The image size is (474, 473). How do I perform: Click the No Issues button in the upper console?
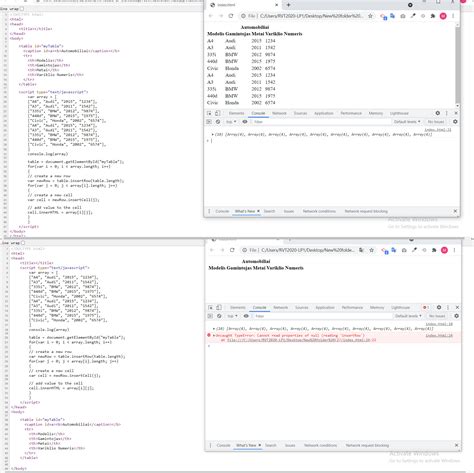coord(436,122)
